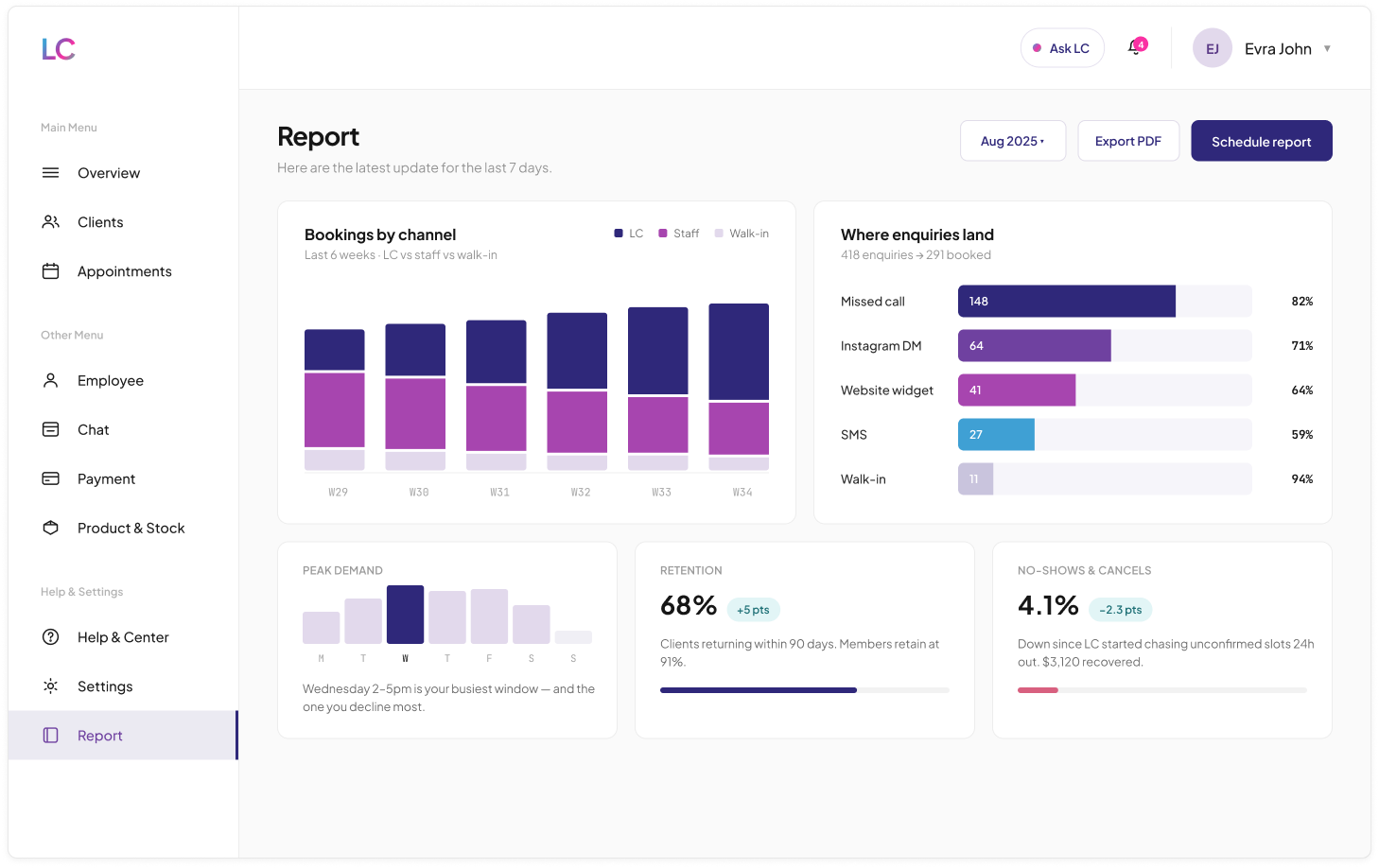Image resolution: width=1379 pixels, height=868 pixels.
Task: Click the Appointments calendar icon
Action: tap(51, 271)
